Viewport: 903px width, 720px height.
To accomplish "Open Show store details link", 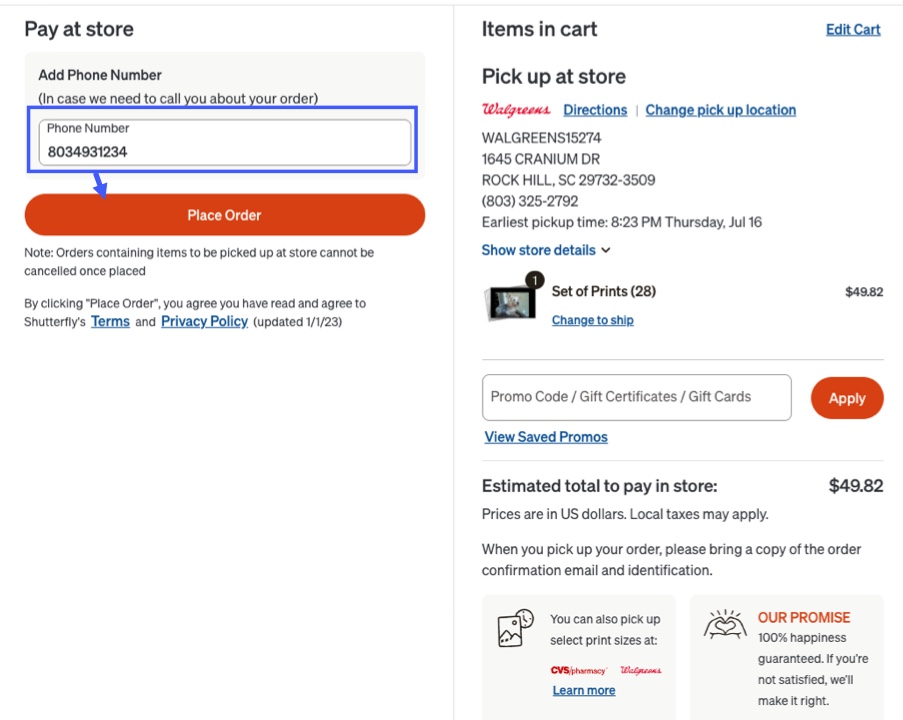I will click(x=538, y=250).
